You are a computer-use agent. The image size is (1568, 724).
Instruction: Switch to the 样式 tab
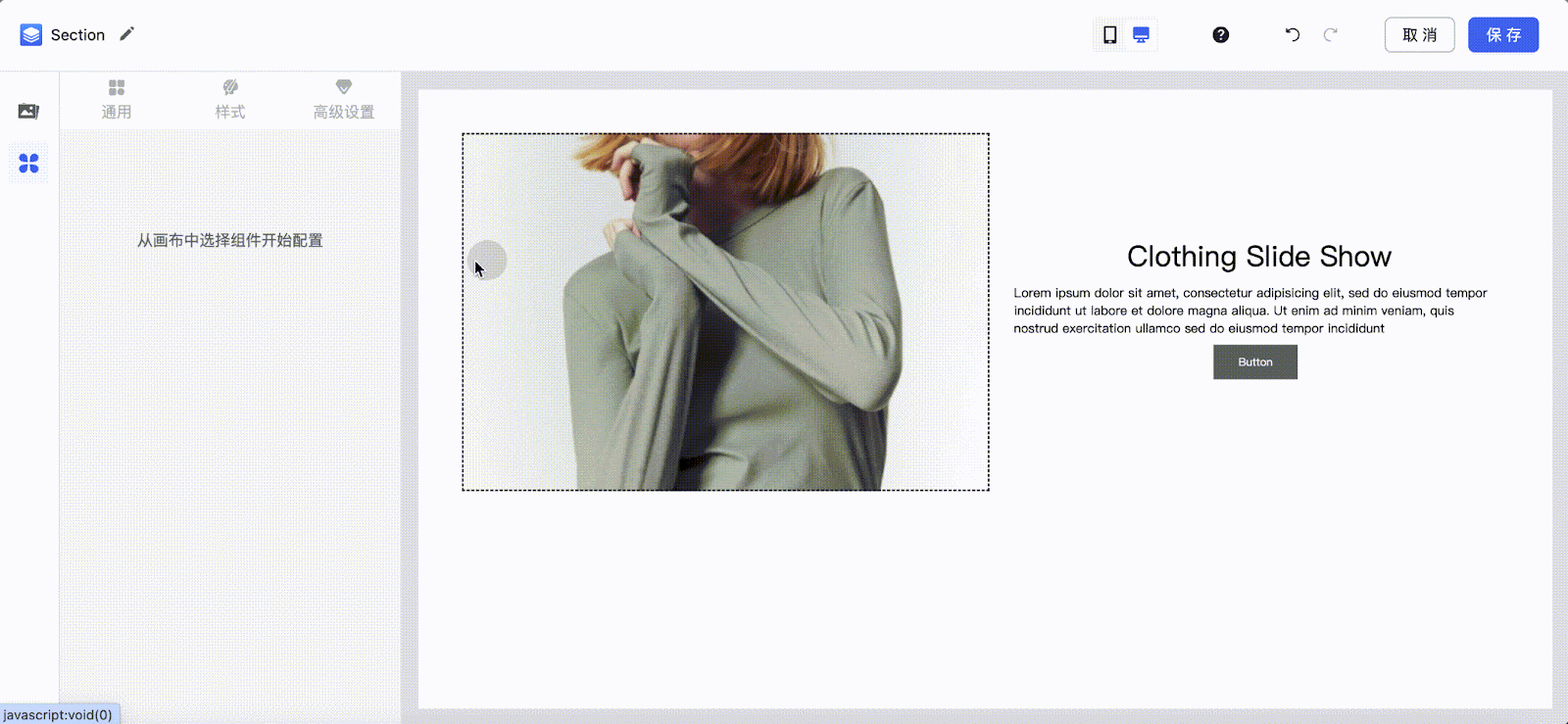coord(230,100)
